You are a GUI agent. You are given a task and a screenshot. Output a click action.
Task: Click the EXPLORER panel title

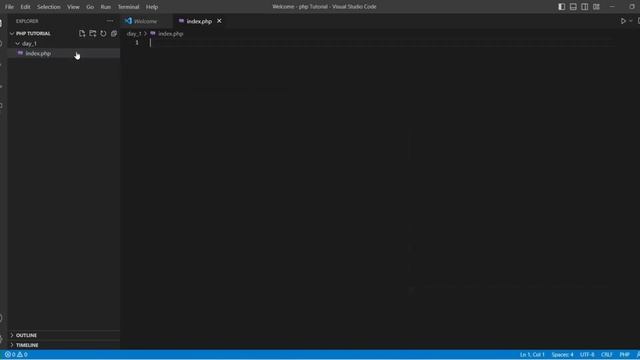(27, 21)
